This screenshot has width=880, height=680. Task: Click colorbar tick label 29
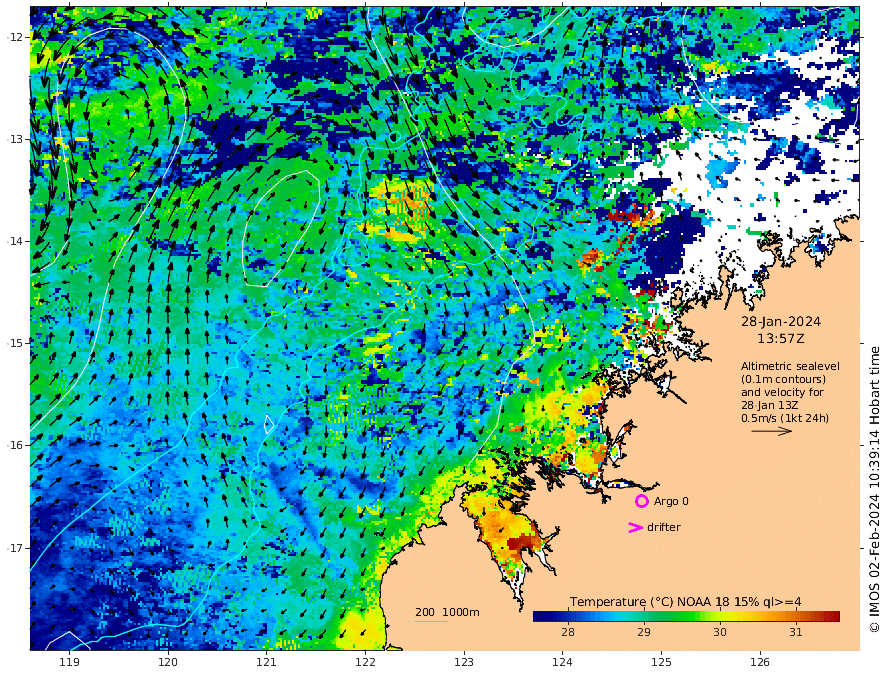tap(644, 632)
